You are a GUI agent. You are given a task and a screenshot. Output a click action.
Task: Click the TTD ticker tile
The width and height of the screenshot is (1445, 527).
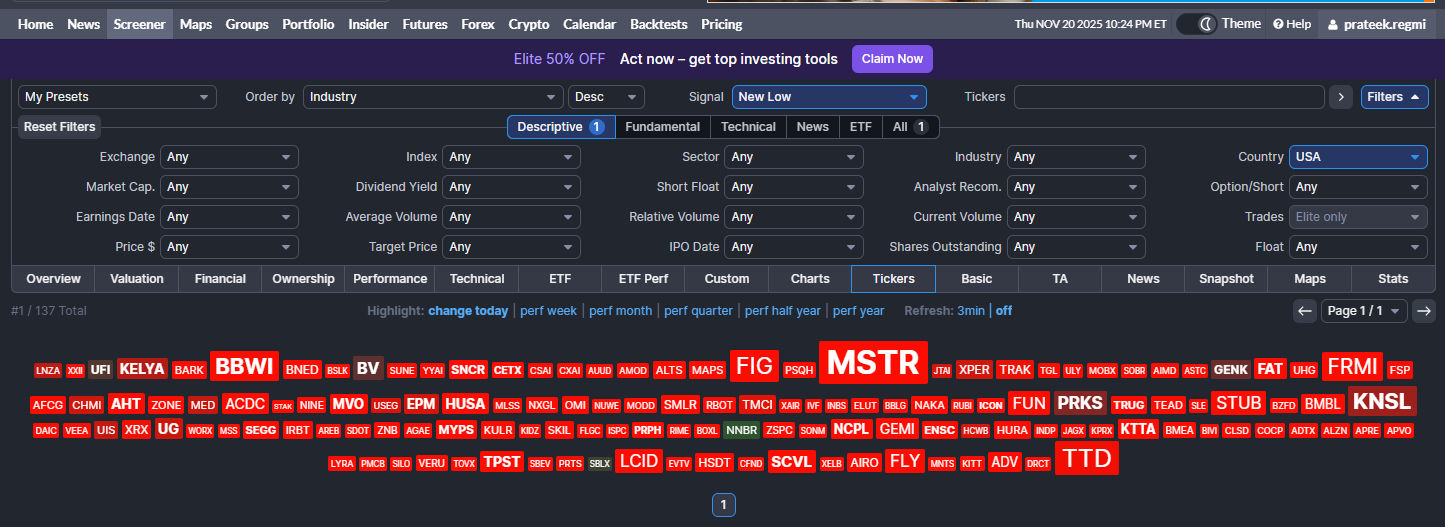[x=1087, y=459]
